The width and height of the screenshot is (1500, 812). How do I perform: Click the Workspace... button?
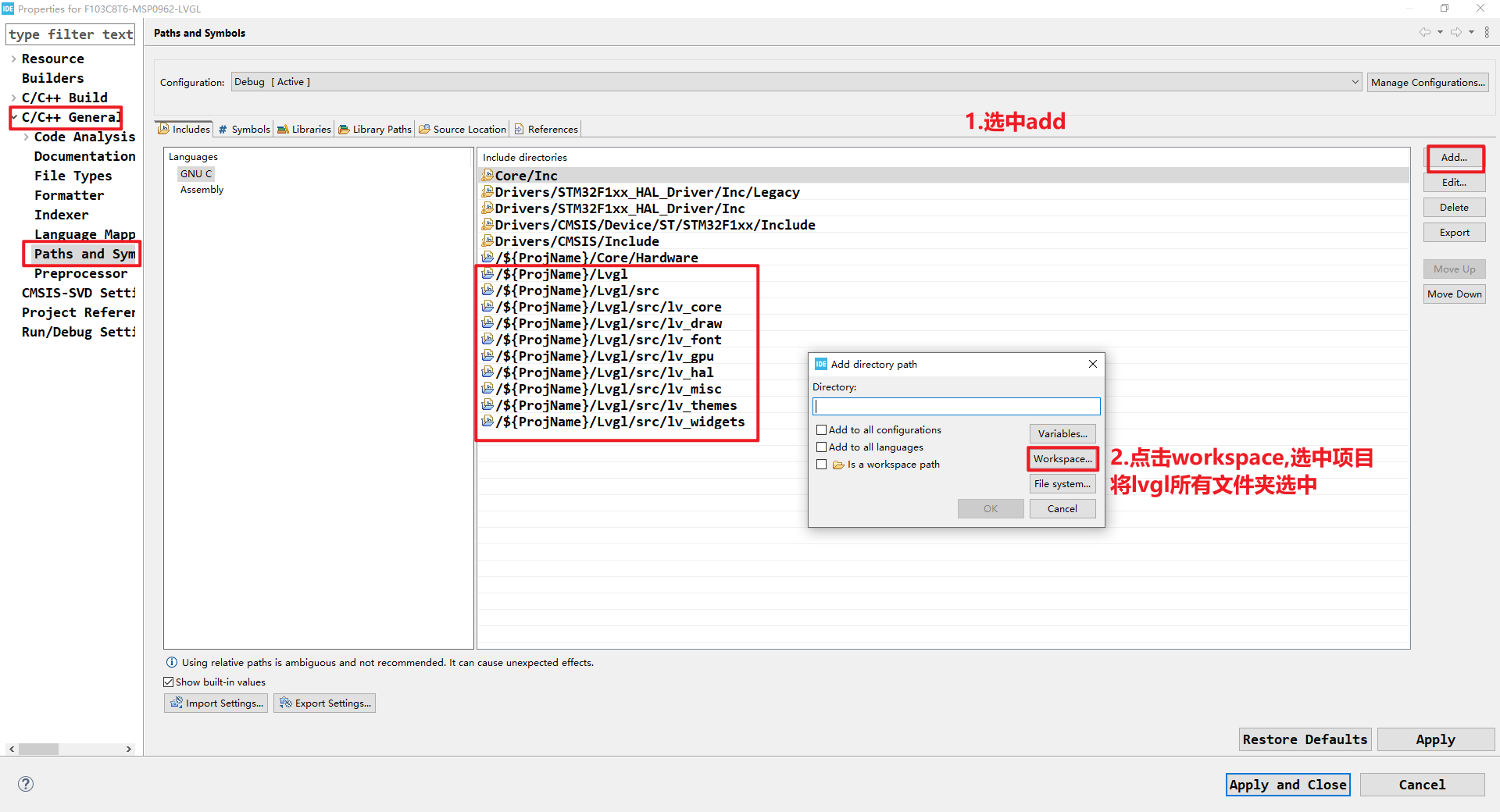1062,458
